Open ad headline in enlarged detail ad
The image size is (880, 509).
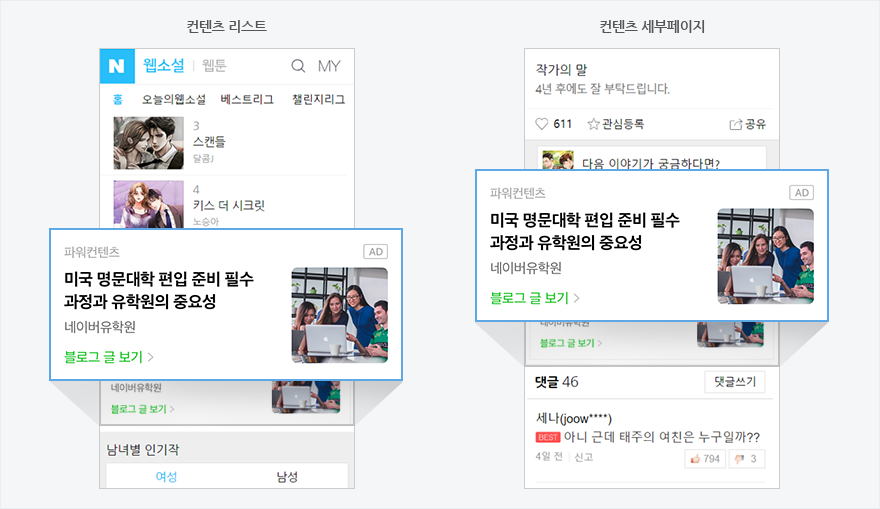coord(585,231)
